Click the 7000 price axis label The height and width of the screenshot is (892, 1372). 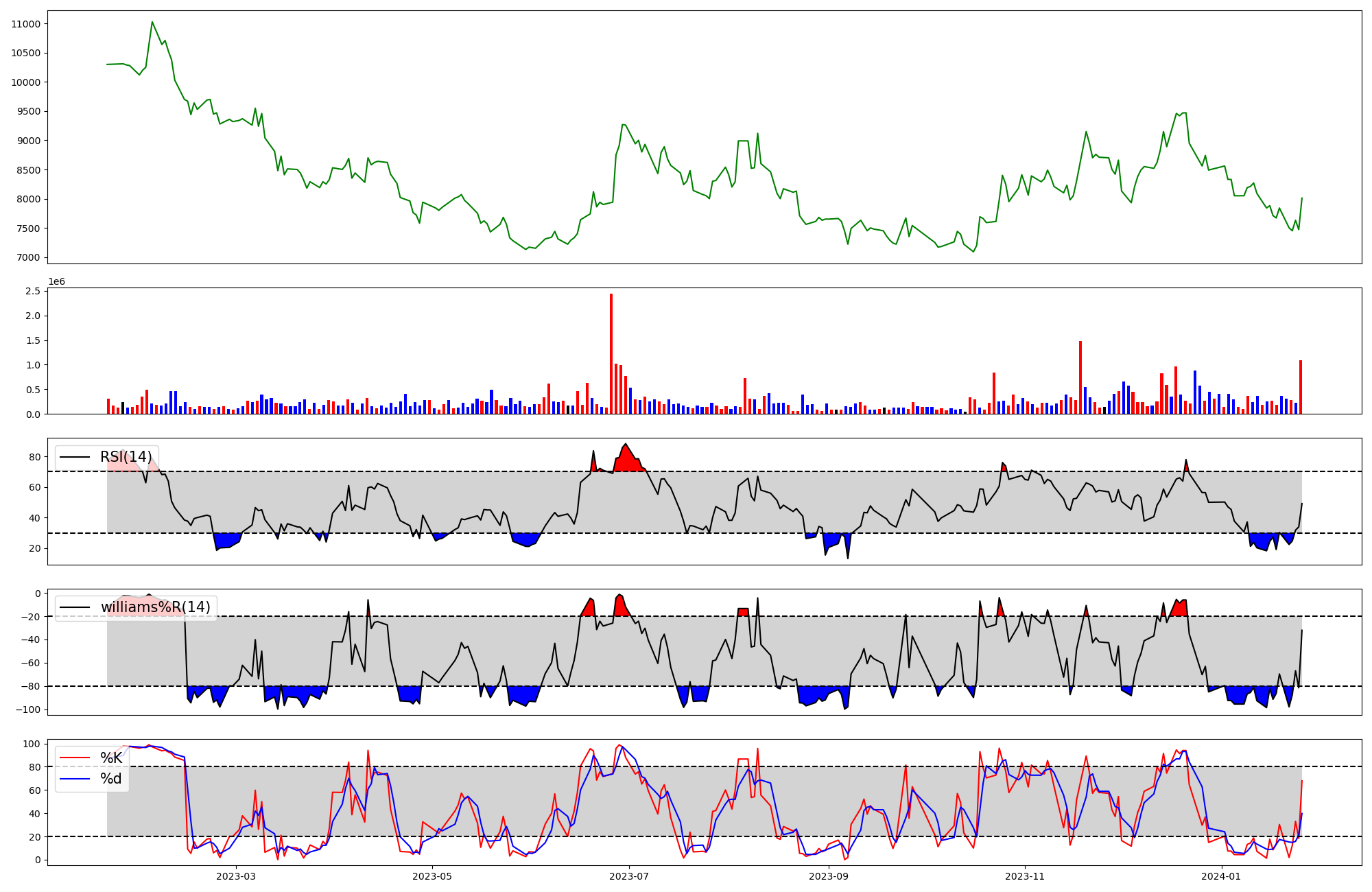click(29, 258)
